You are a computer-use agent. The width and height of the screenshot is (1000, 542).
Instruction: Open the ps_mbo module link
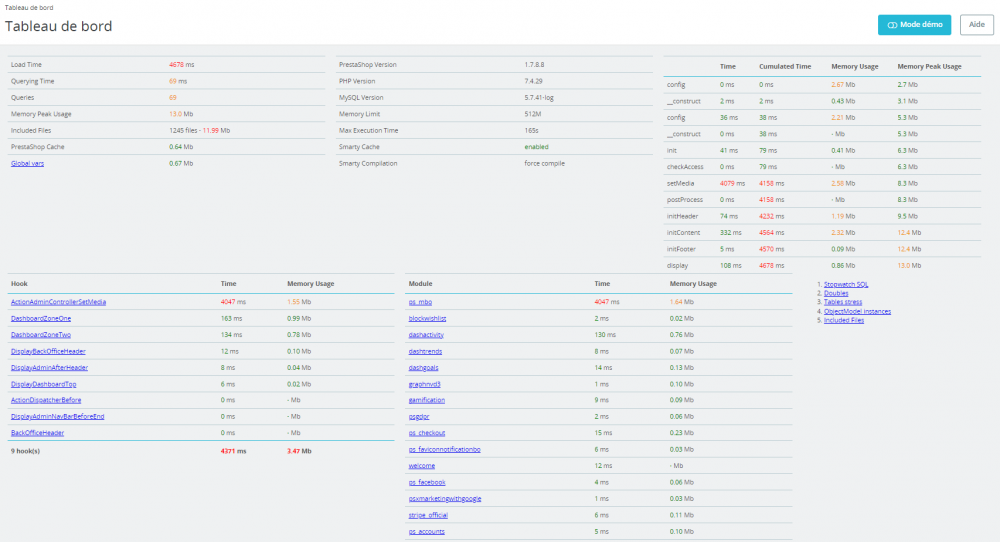click(420, 302)
